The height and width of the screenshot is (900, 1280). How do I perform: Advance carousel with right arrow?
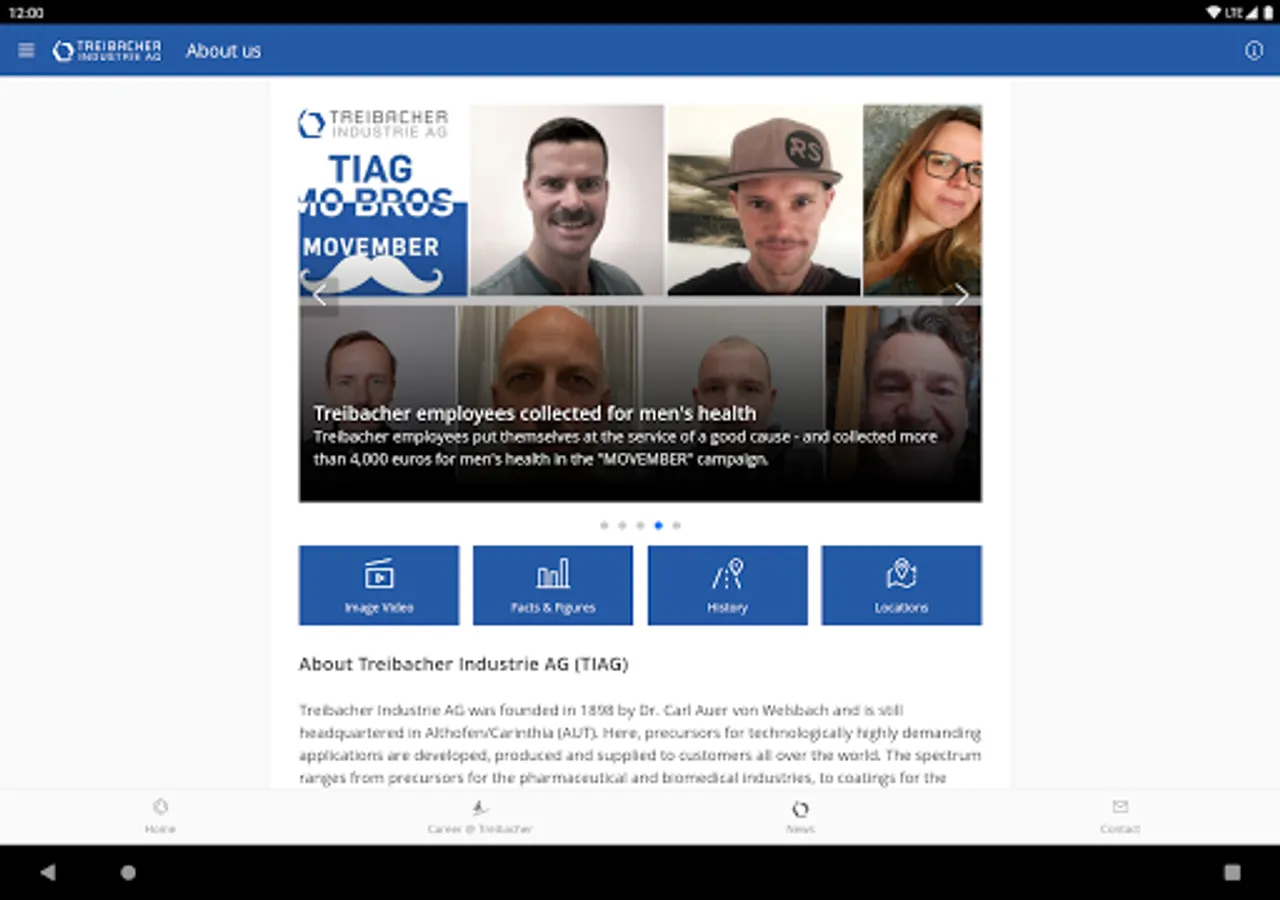point(961,295)
